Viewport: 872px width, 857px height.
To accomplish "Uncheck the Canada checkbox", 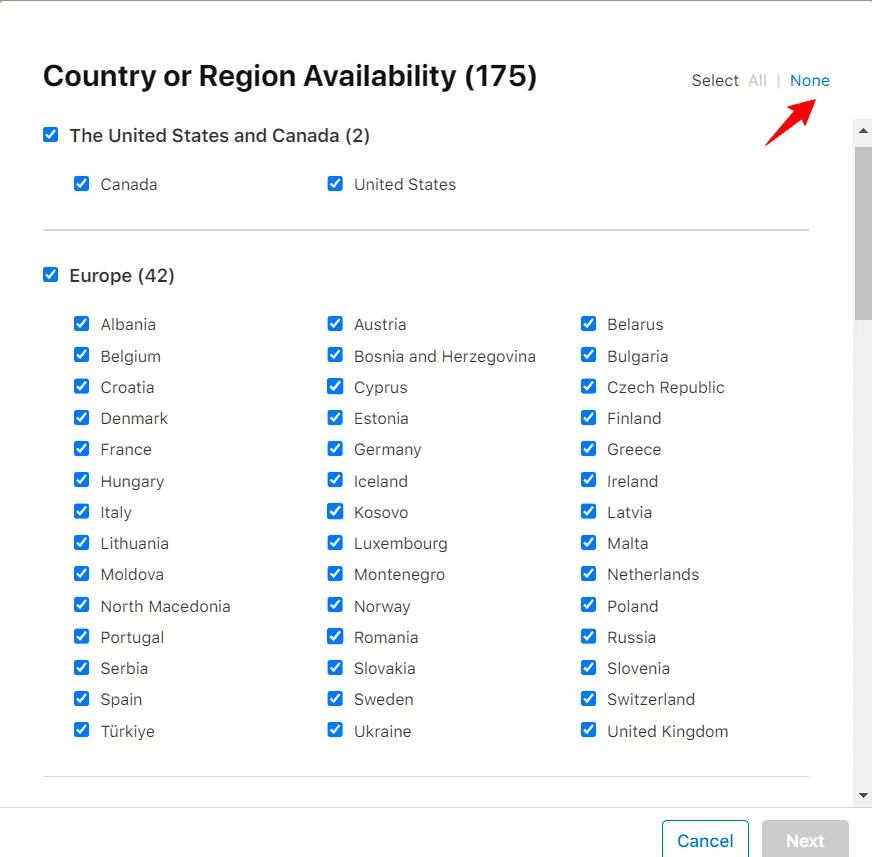I will click(82, 184).
